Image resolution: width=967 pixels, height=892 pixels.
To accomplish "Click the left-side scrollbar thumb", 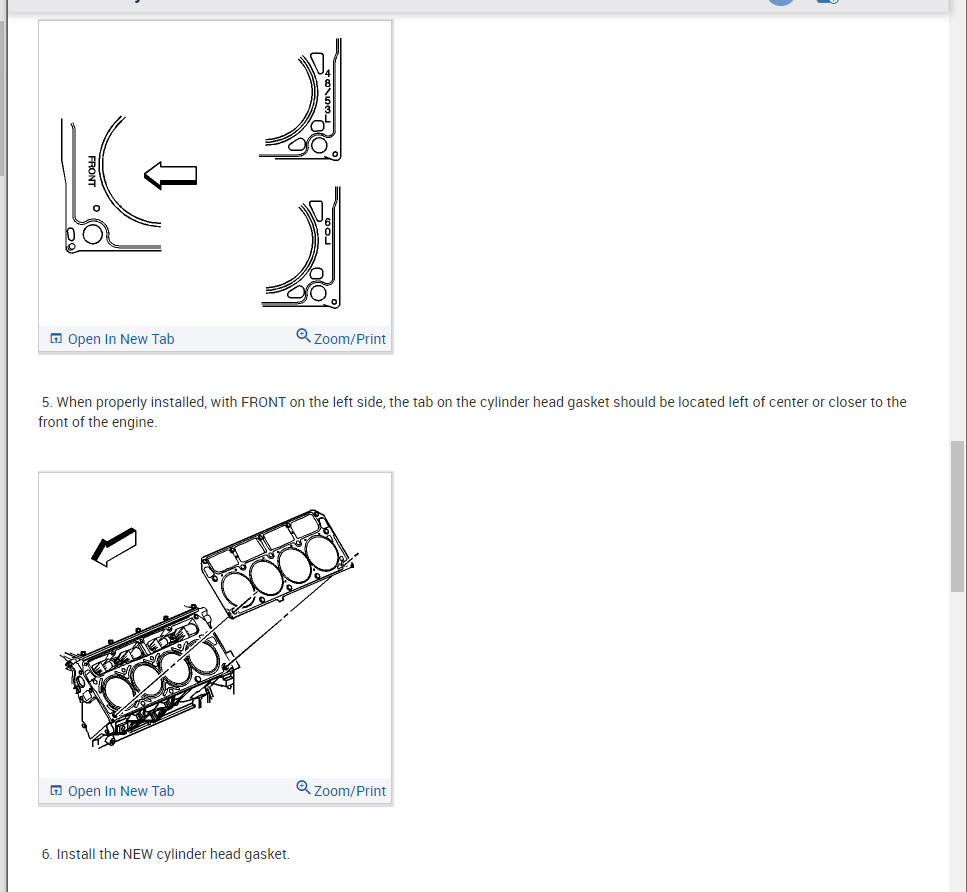I will click(x=2, y=99).
